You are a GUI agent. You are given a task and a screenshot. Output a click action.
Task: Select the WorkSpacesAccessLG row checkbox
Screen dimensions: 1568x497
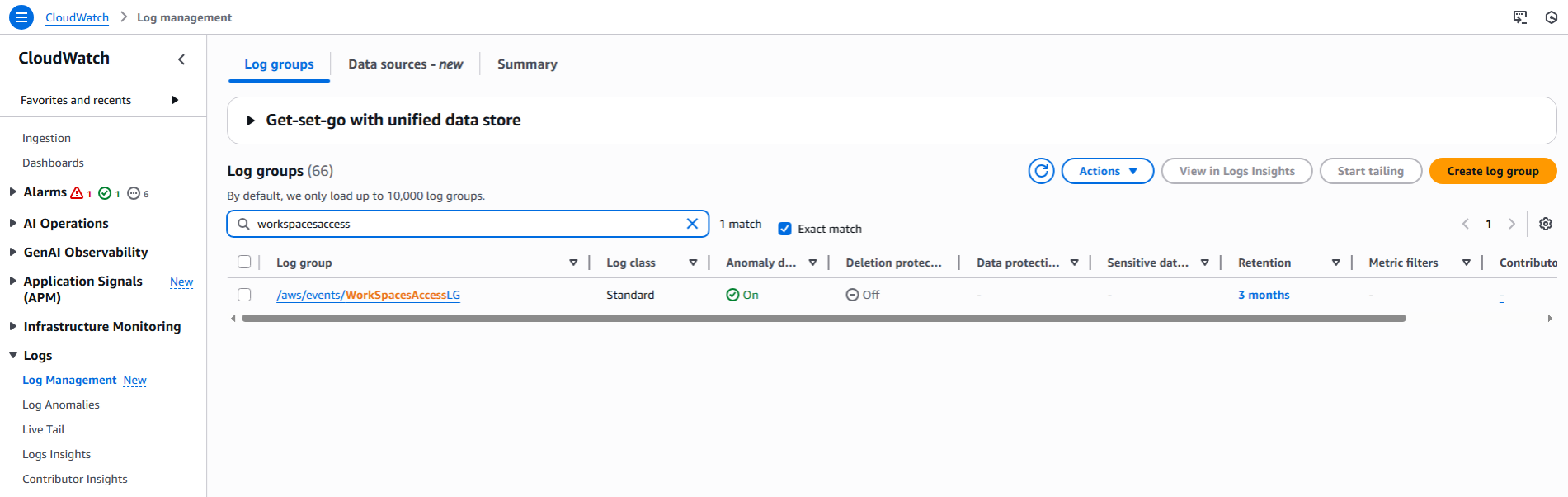tap(244, 295)
